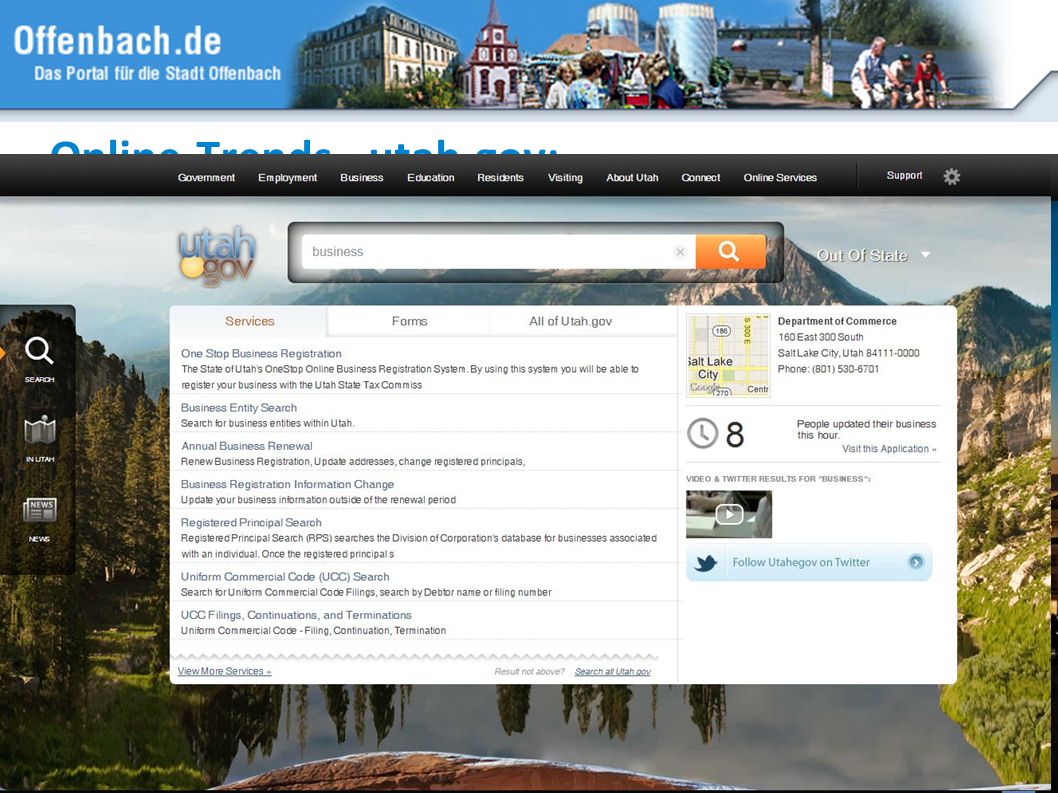Open UCC Filings, Continuations, and Terminations link

(x=296, y=616)
